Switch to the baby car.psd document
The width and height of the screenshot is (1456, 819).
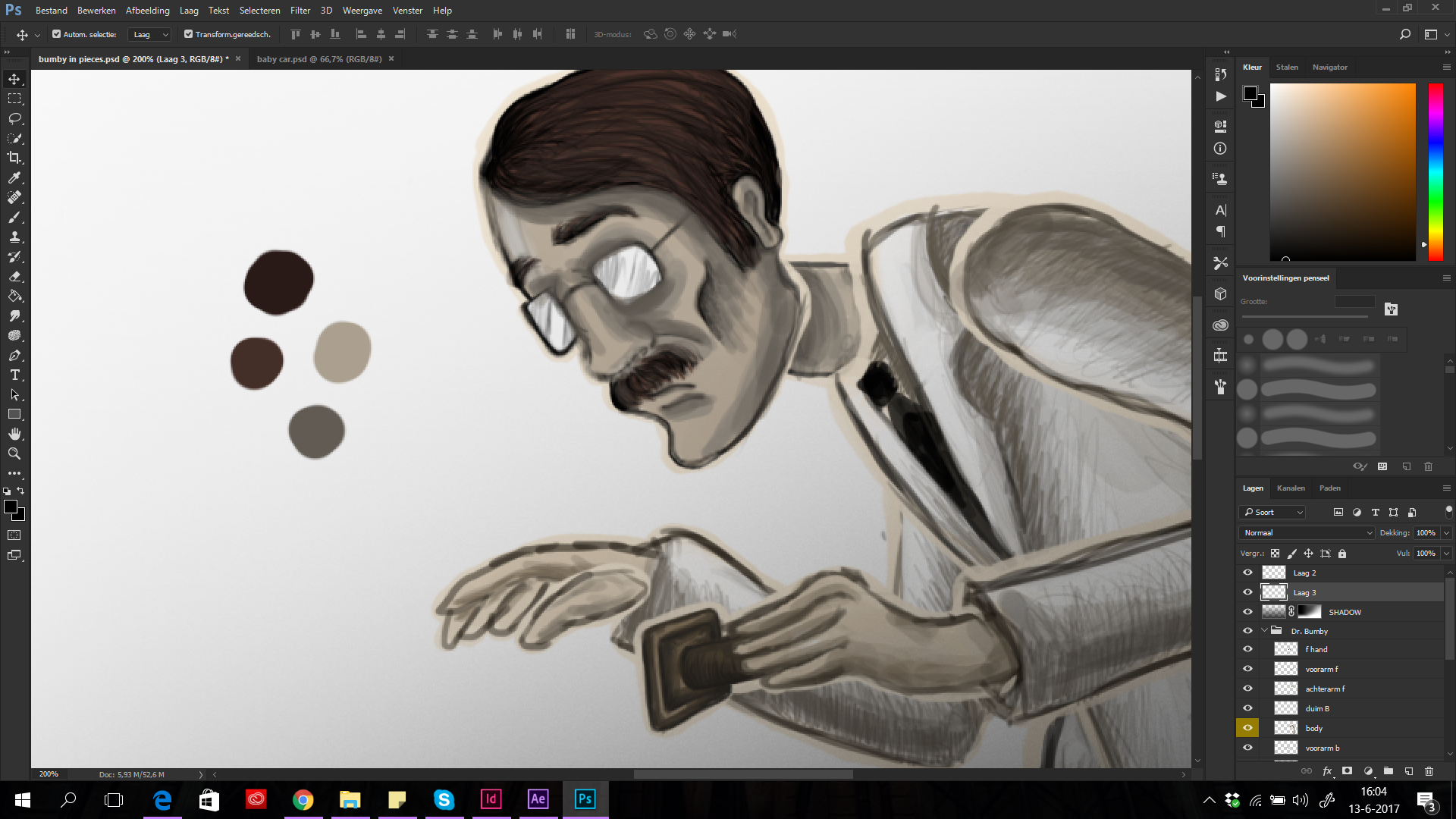[x=319, y=59]
